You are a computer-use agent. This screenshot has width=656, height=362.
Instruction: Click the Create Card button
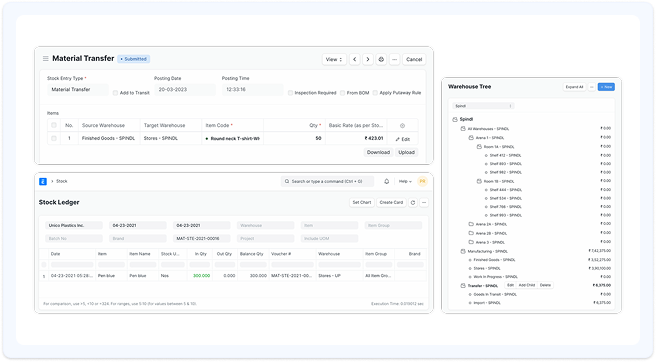pos(391,203)
